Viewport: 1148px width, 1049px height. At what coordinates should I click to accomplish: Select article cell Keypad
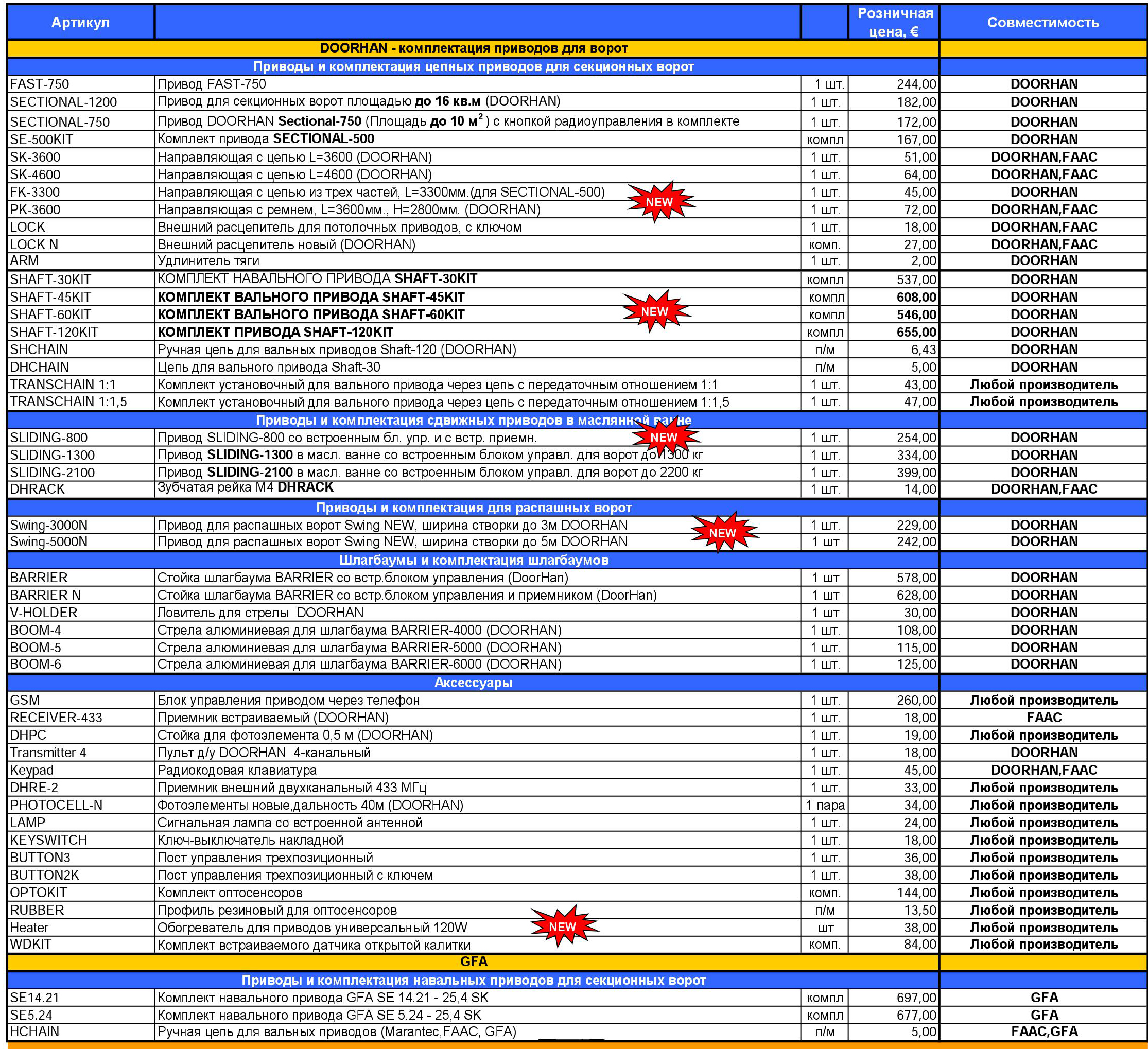click(80, 771)
